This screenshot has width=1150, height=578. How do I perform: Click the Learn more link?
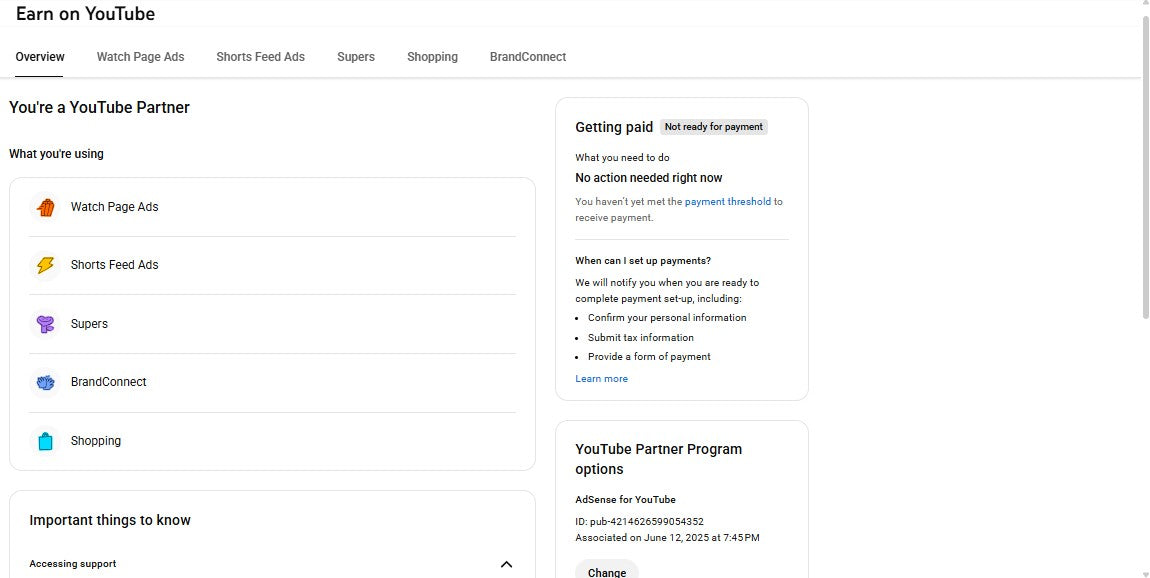pyautogui.click(x=601, y=378)
